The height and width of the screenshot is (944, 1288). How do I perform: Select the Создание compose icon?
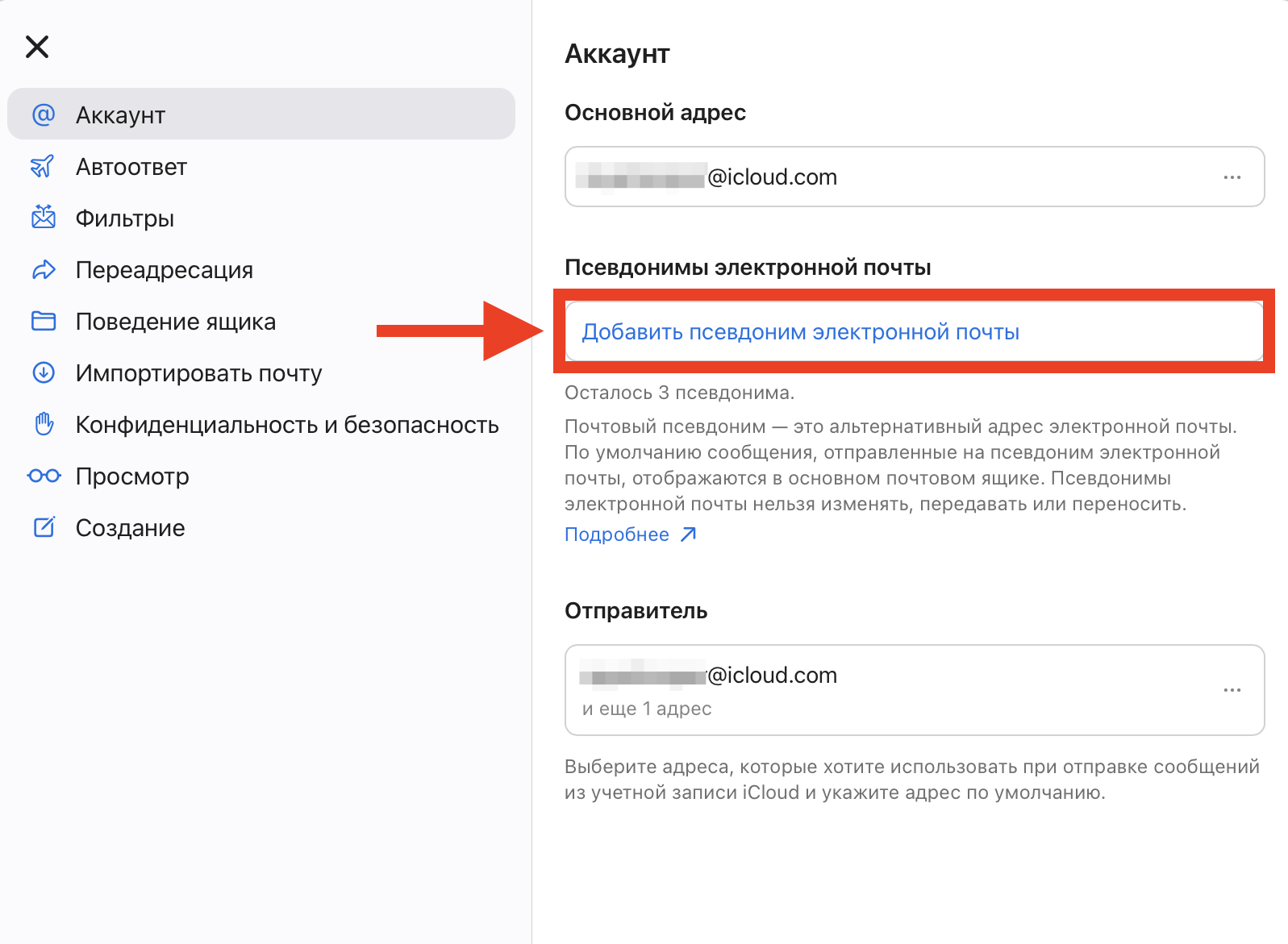[x=44, y=527]
